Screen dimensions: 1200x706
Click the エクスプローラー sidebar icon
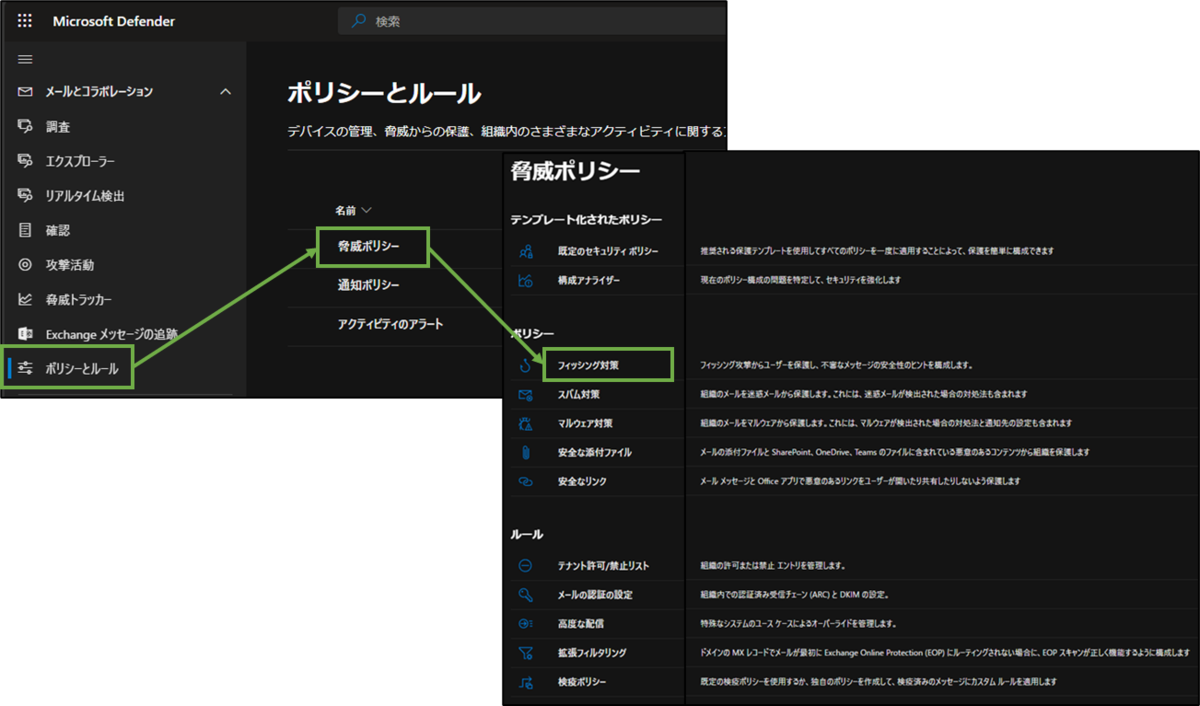(25, 161)
